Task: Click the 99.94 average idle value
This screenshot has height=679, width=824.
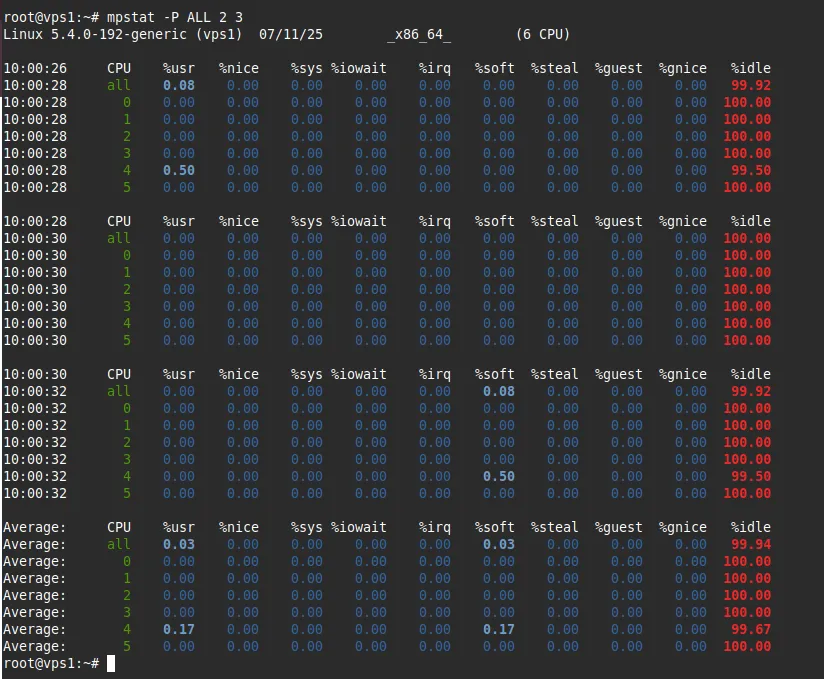Action: click(x=750, y=544)
